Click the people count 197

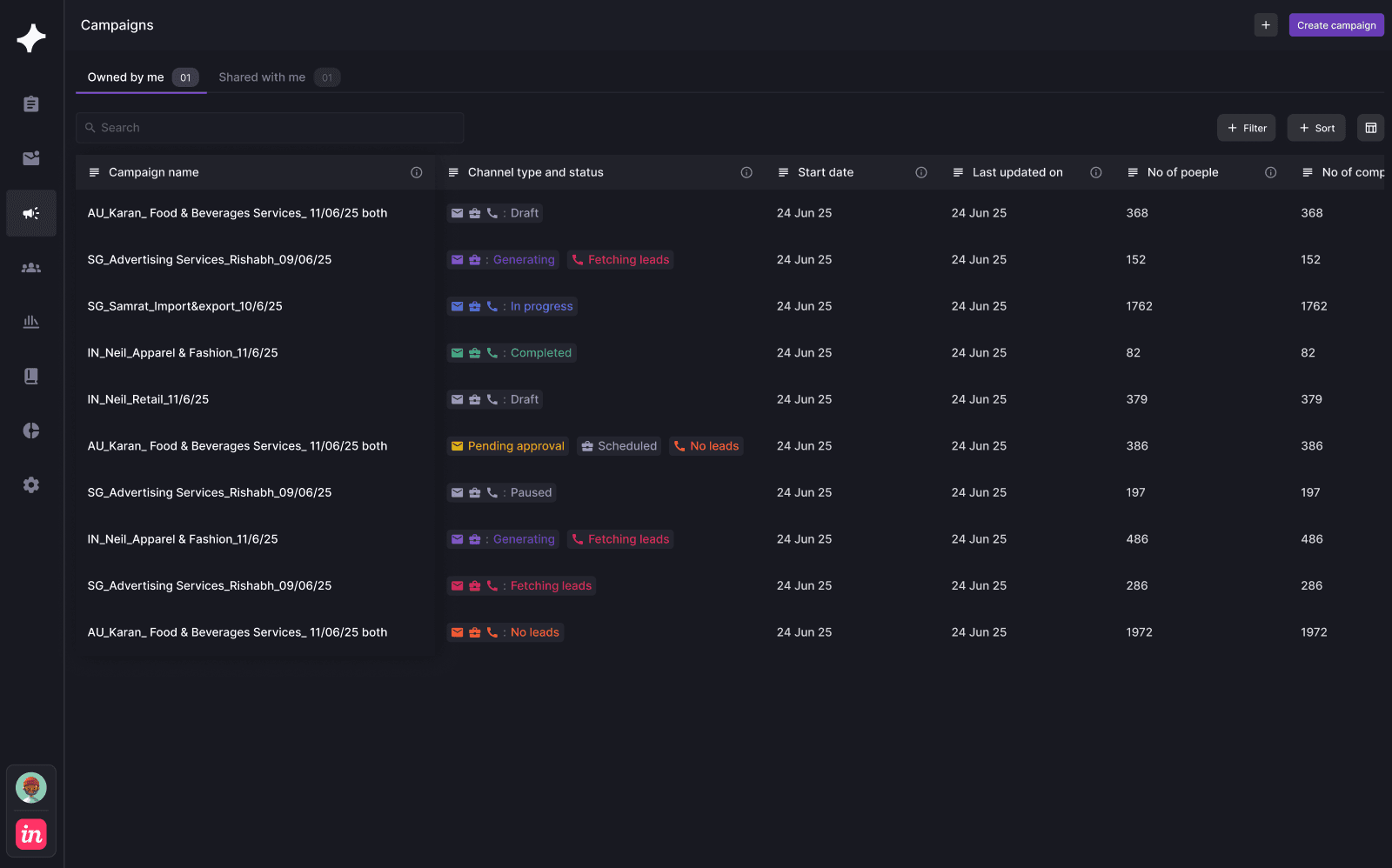1136,492
